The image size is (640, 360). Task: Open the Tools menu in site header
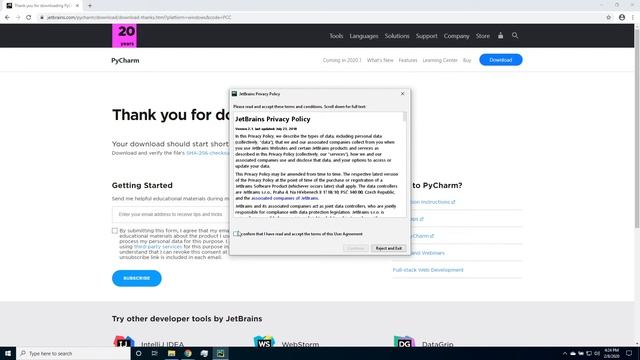click(x=336, y=36)
